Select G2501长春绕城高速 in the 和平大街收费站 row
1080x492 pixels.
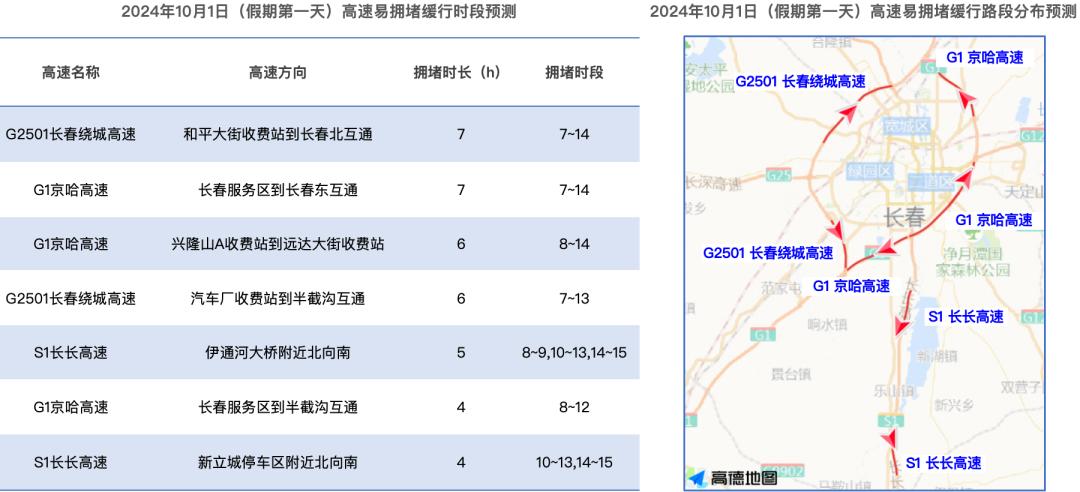coord(70,134)
